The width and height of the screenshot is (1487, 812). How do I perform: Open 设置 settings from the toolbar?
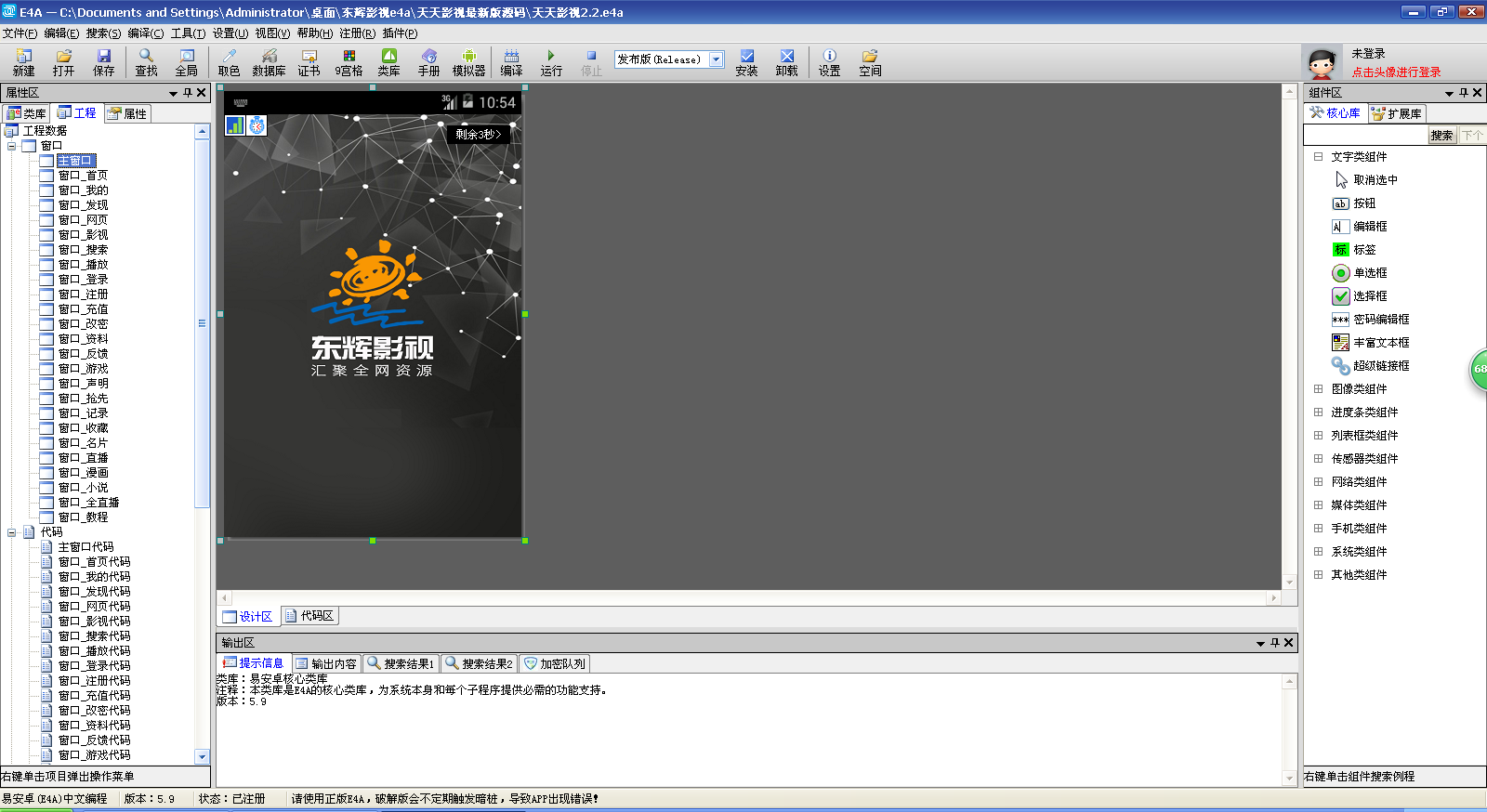[x=829, y=62]
